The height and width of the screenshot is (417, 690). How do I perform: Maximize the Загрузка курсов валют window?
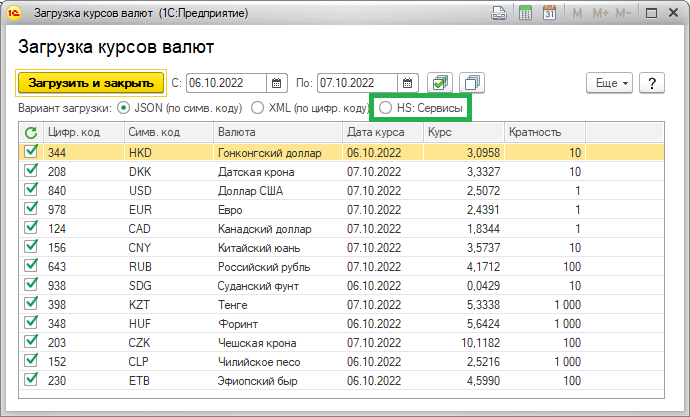click(651, 13)
